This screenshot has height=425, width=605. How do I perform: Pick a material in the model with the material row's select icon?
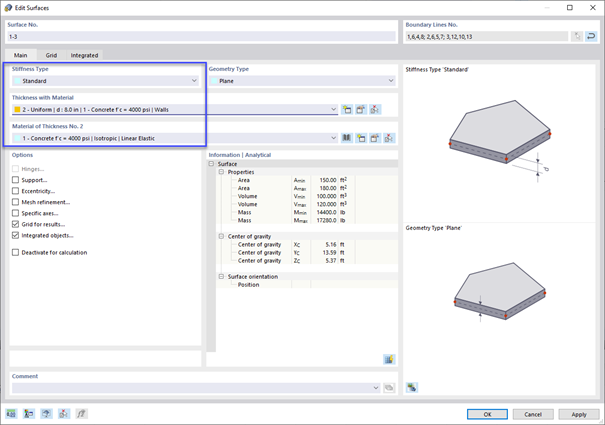point(389,138)
